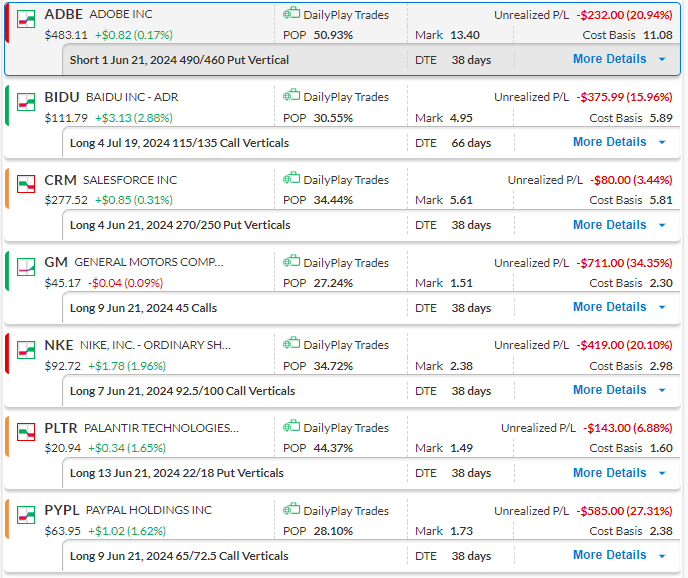
Task: Click the DailyPlay briefcase icon in PLTR row
Action: click(291, 427)
